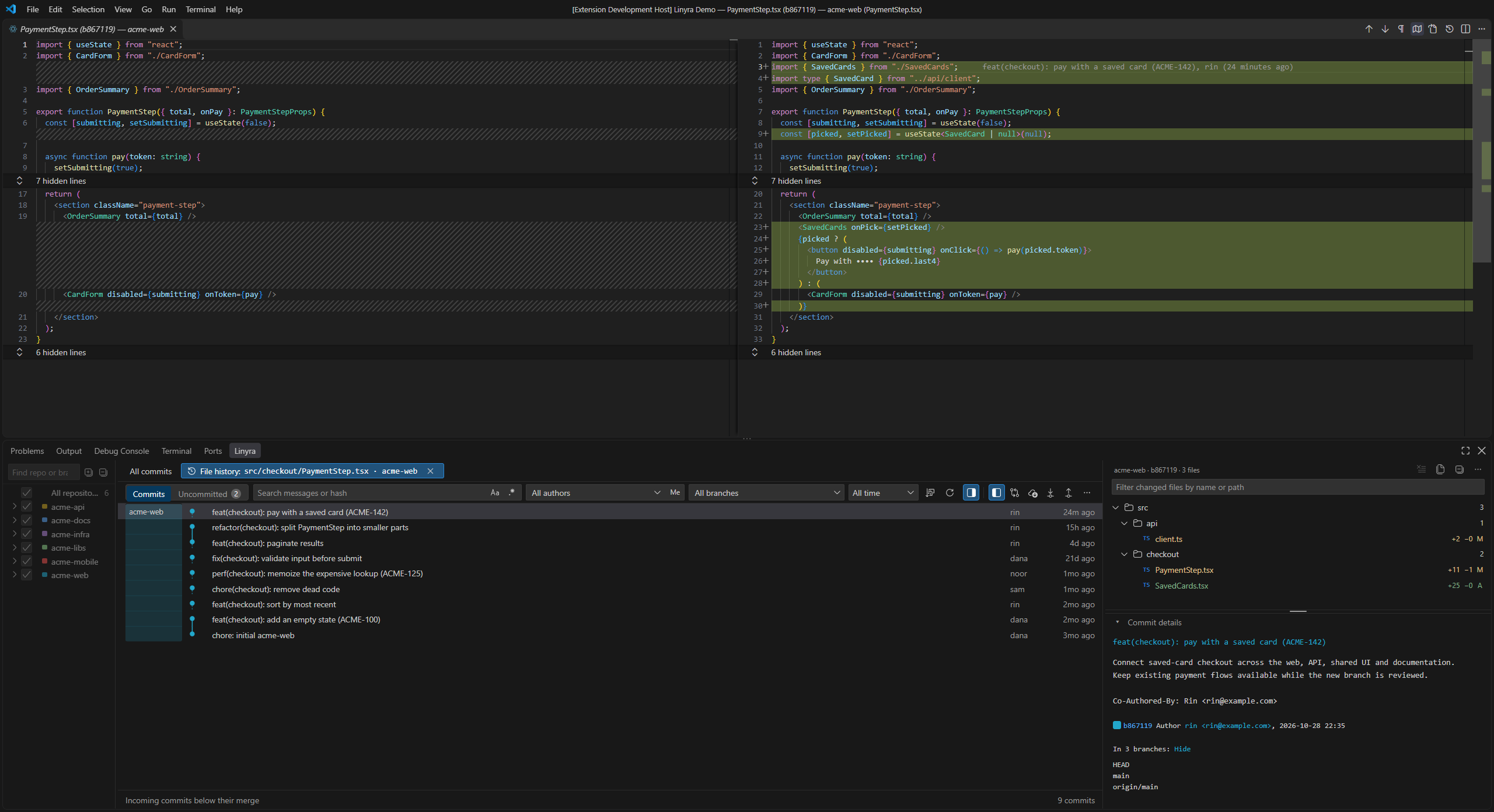
Task: Maximize the bottom panel
Action: pos(1465,451)
